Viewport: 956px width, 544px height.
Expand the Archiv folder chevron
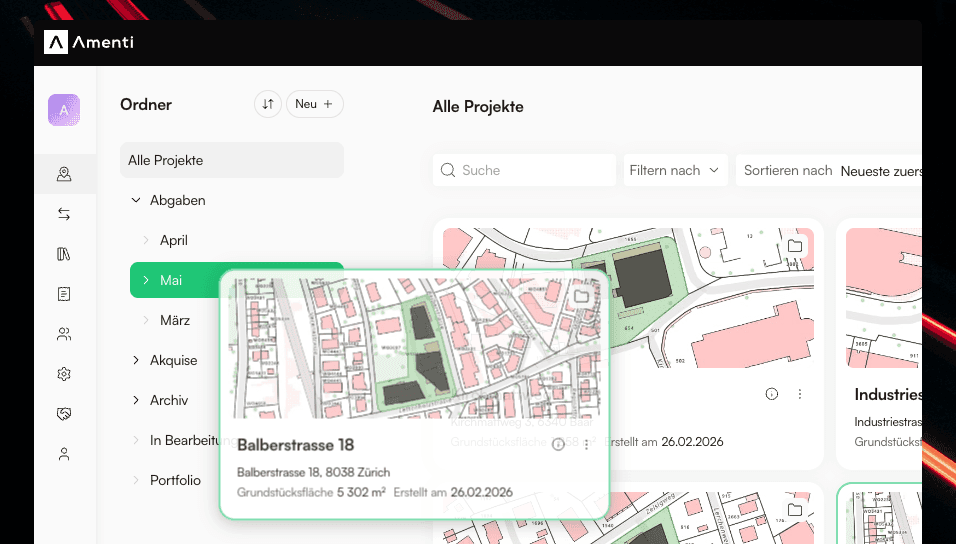click(136, 400)
